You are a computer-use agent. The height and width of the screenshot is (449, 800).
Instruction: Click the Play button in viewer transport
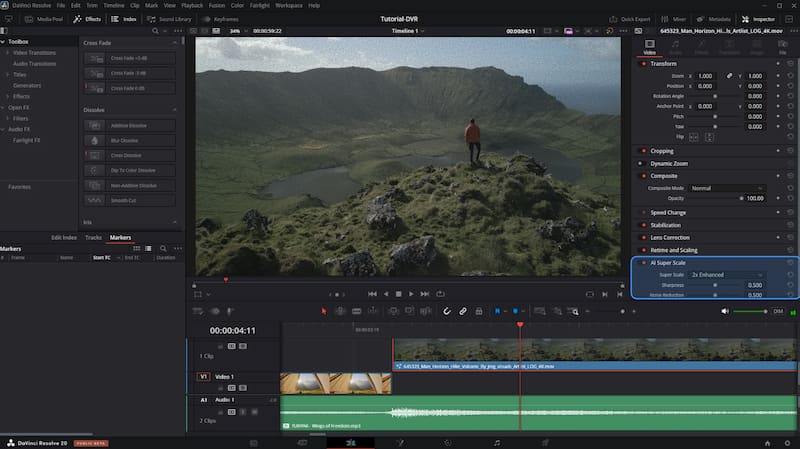(x=411, y=294)
